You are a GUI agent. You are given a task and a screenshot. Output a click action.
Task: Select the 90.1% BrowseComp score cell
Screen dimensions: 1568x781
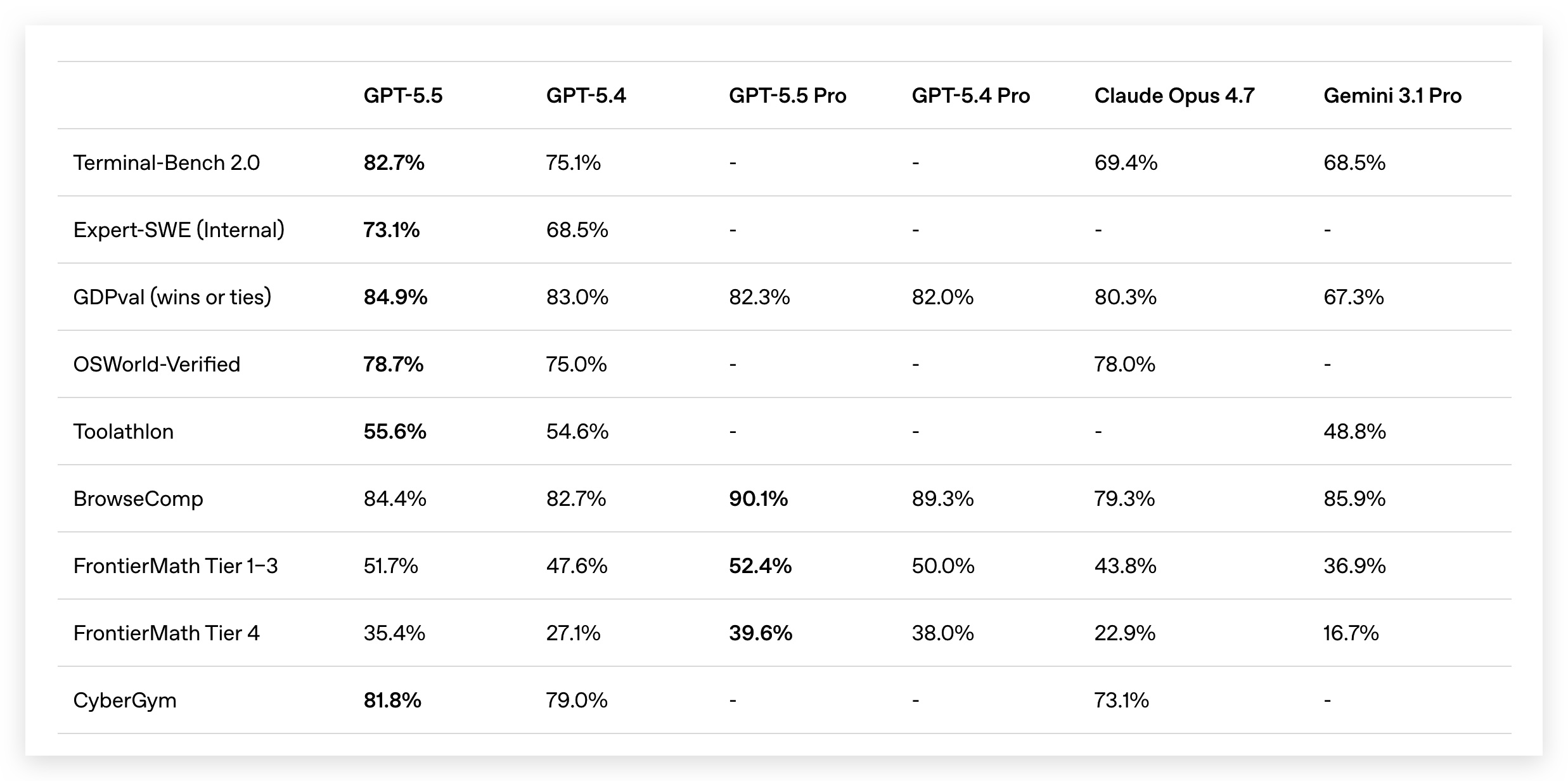click(758, 499)
